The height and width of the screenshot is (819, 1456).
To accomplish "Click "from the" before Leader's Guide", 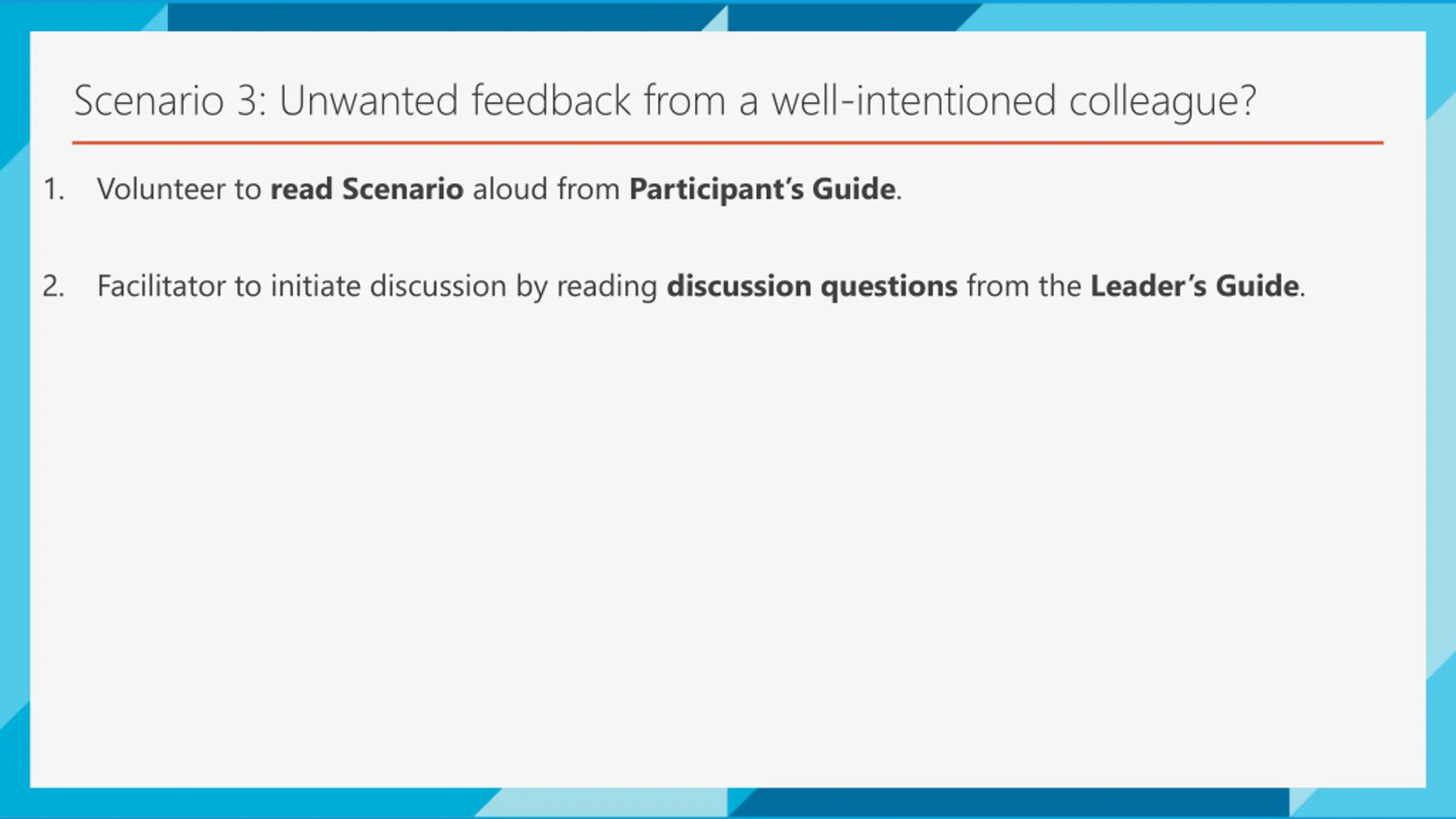I will click(x=1024, y=286).
